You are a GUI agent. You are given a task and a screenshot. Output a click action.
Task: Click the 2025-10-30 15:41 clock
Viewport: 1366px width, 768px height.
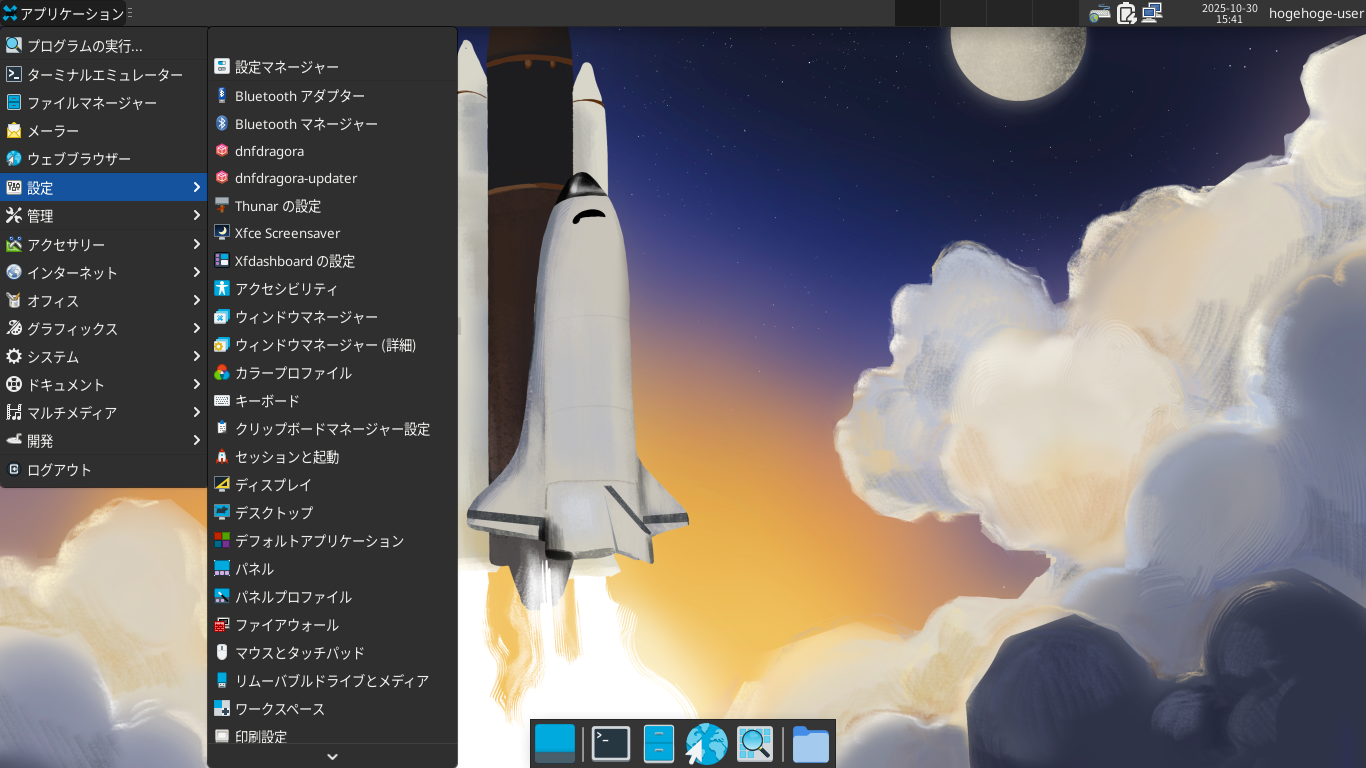(x=1230, y=13)
